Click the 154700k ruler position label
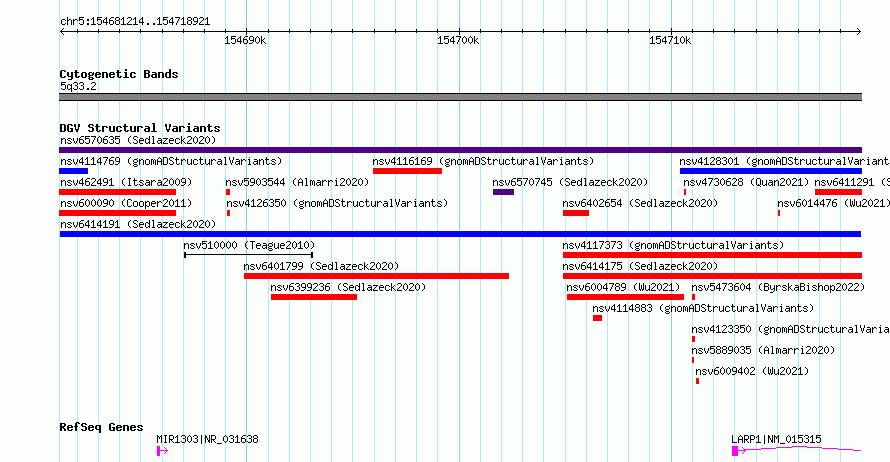The width and height of the screenshot is (890, 462). (458, 40)
